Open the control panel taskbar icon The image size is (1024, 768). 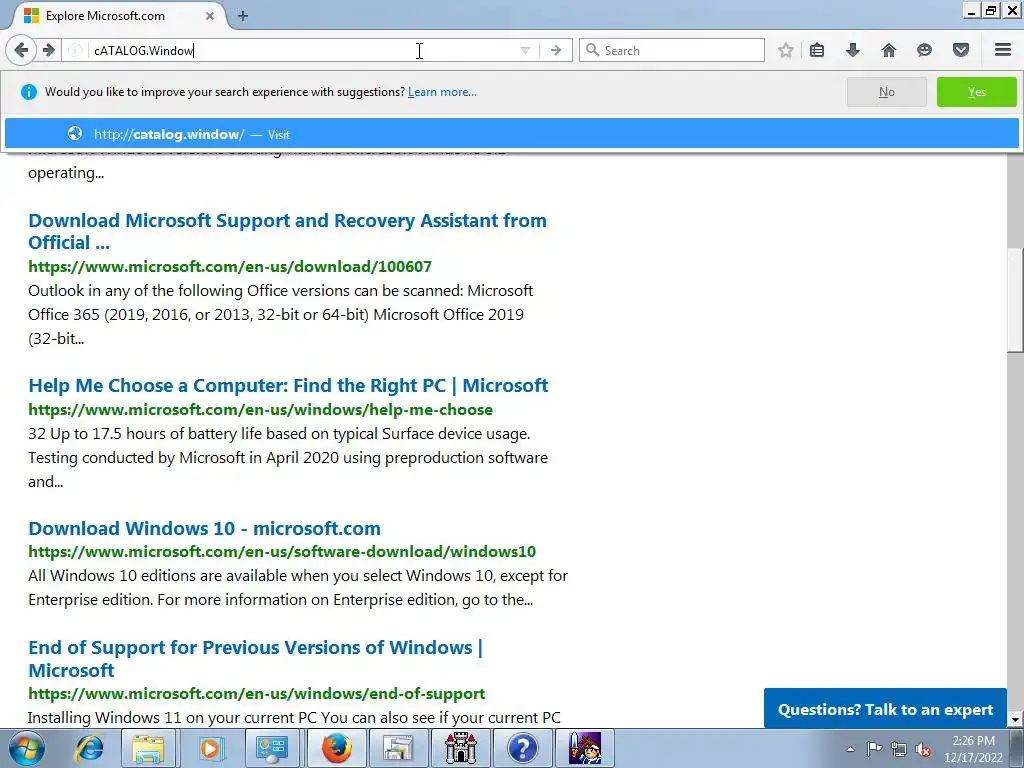(x=272, y=748)
